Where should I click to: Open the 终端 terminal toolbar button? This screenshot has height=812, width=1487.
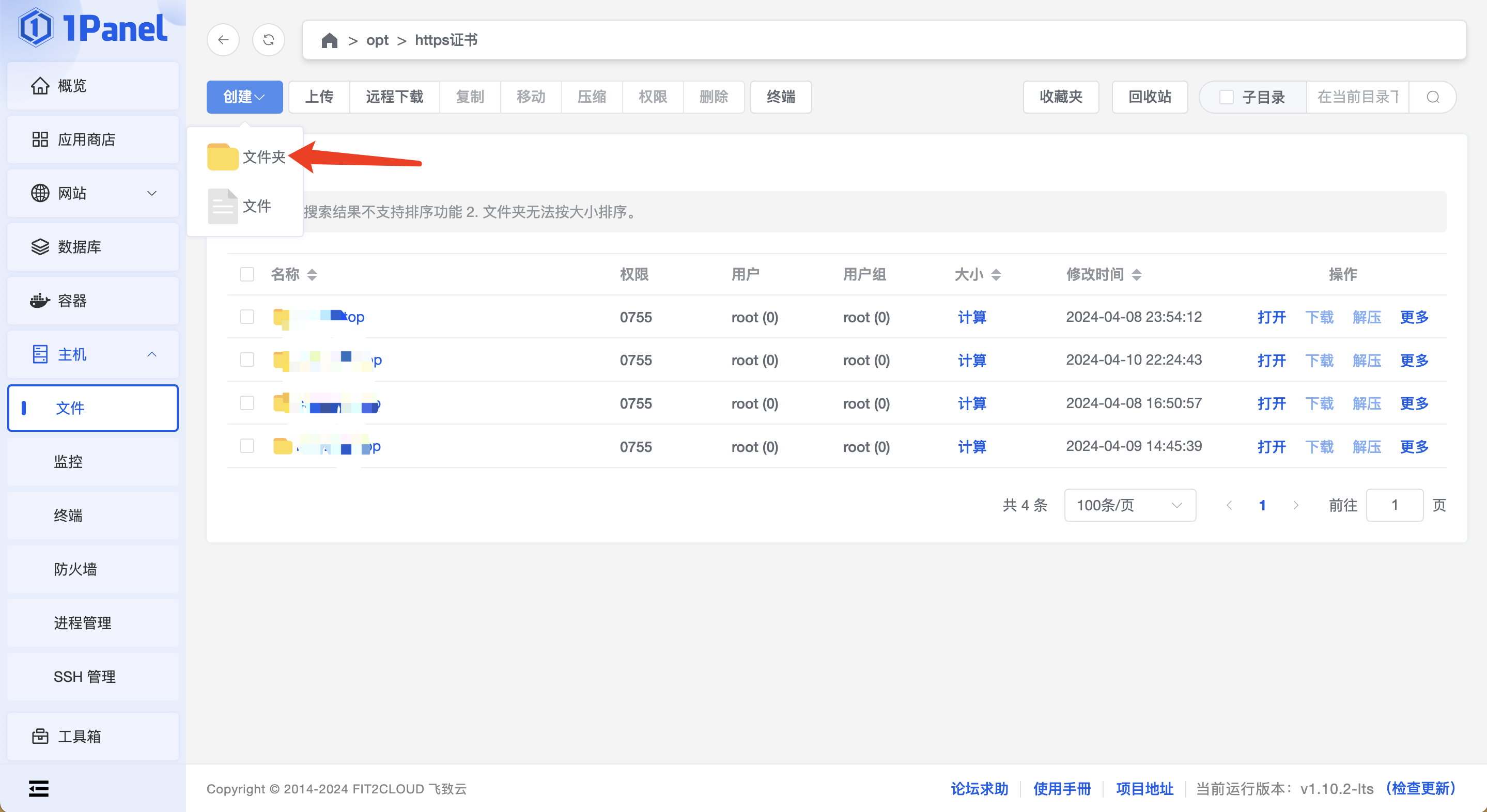pos(781,97)
